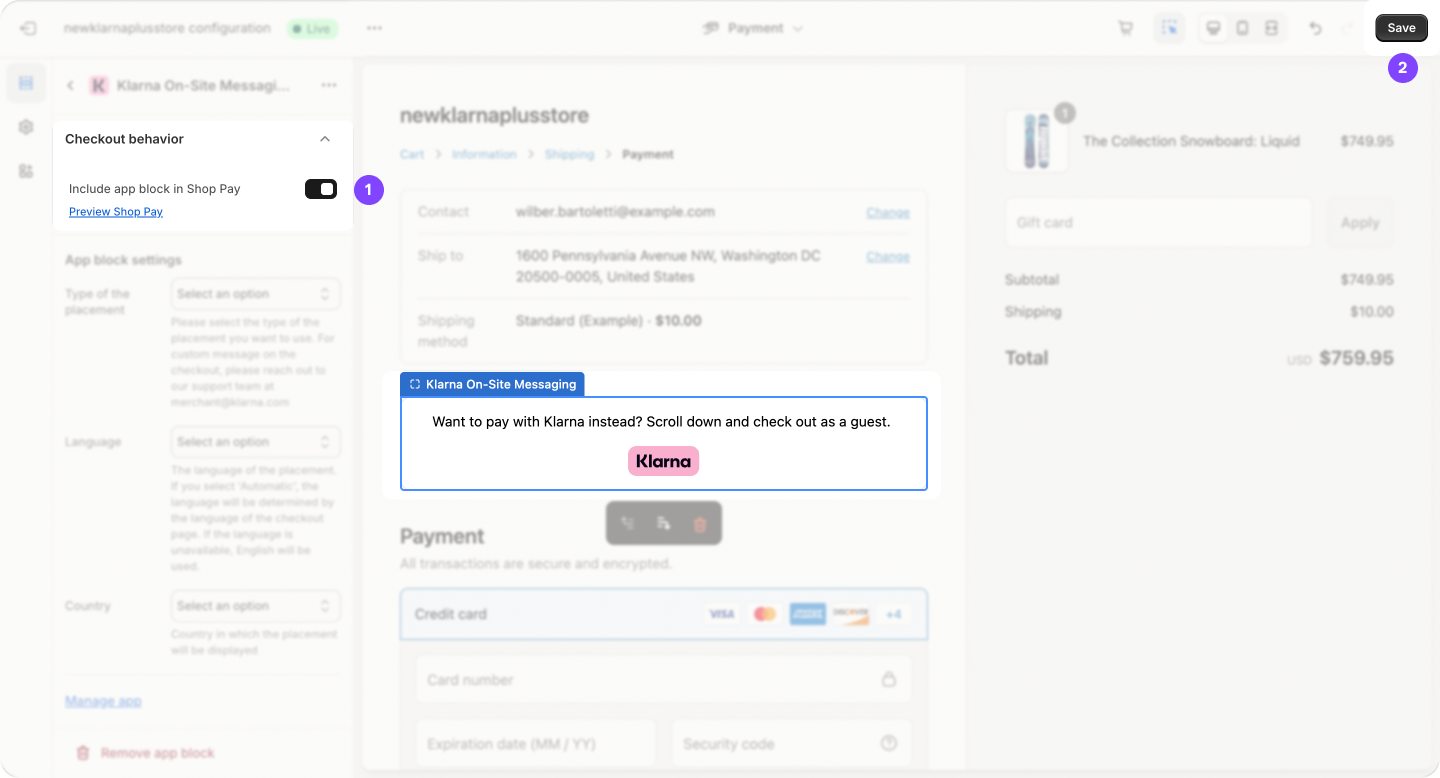Screen dimensions: 1440x778
Task: Open the three-dot menu beside Live badge
Action: click(374, 28)
